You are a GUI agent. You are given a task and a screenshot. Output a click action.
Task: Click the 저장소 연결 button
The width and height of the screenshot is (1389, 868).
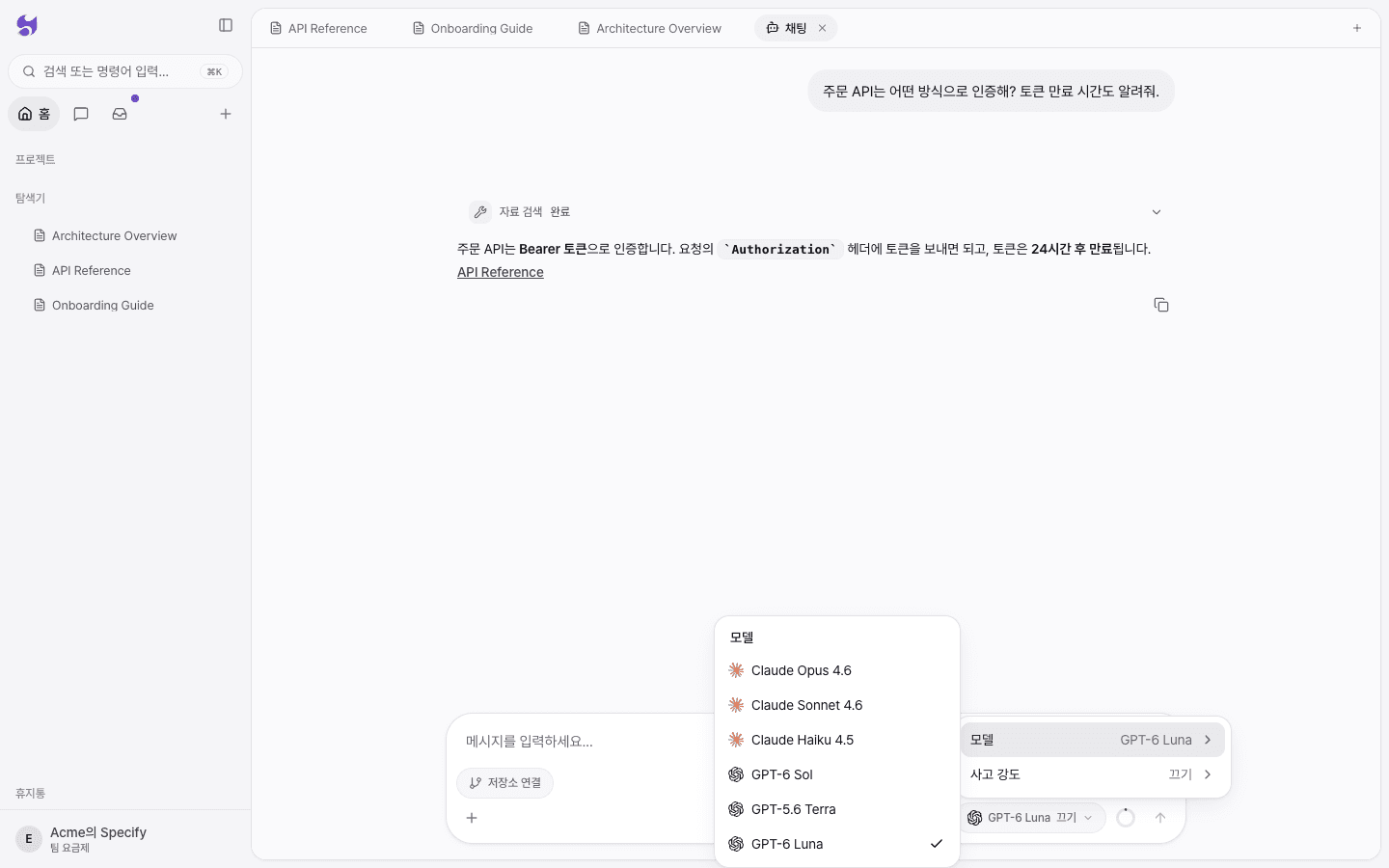505,783
